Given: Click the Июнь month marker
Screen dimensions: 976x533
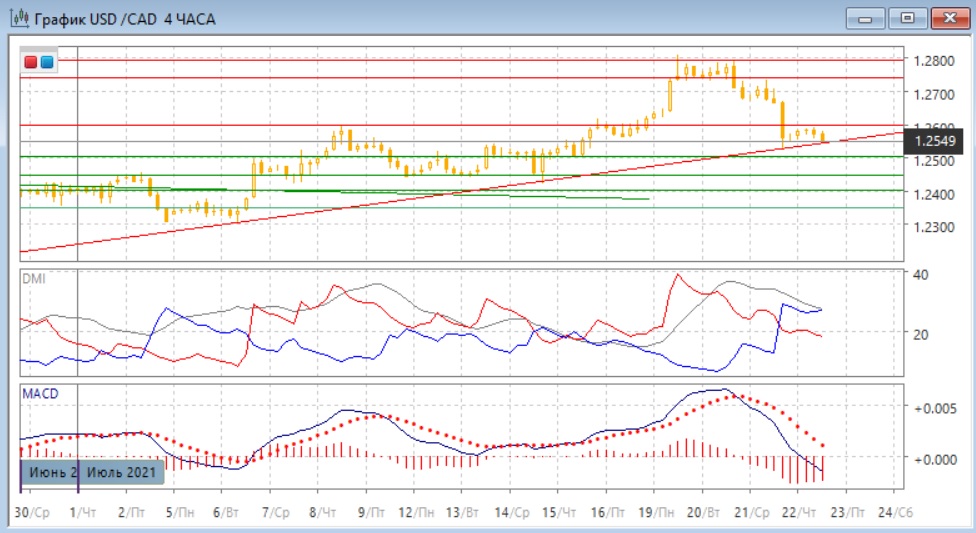Looking at the screenshot, I should pyautogui.click(x=49, y=471).
